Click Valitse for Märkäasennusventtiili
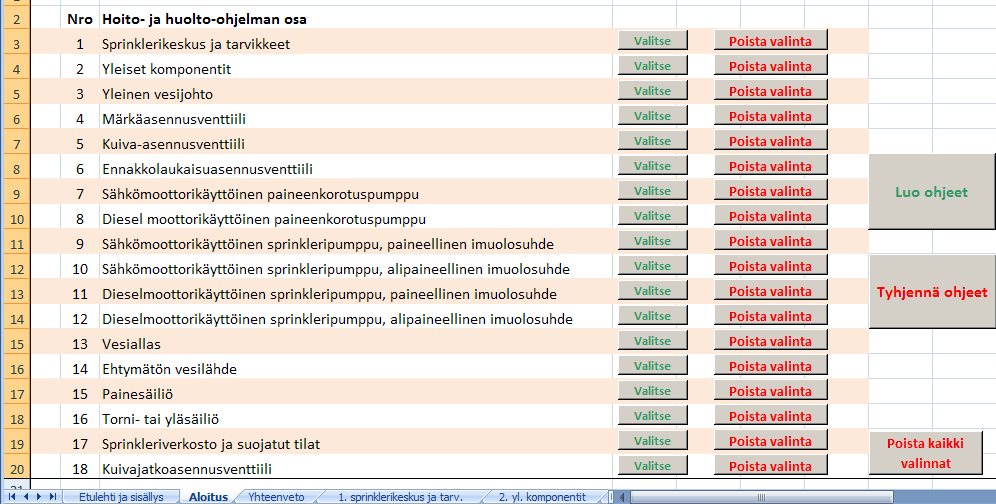Image resolution: width=996 pixels, height=504 pixels. click(x=652, y=116)
